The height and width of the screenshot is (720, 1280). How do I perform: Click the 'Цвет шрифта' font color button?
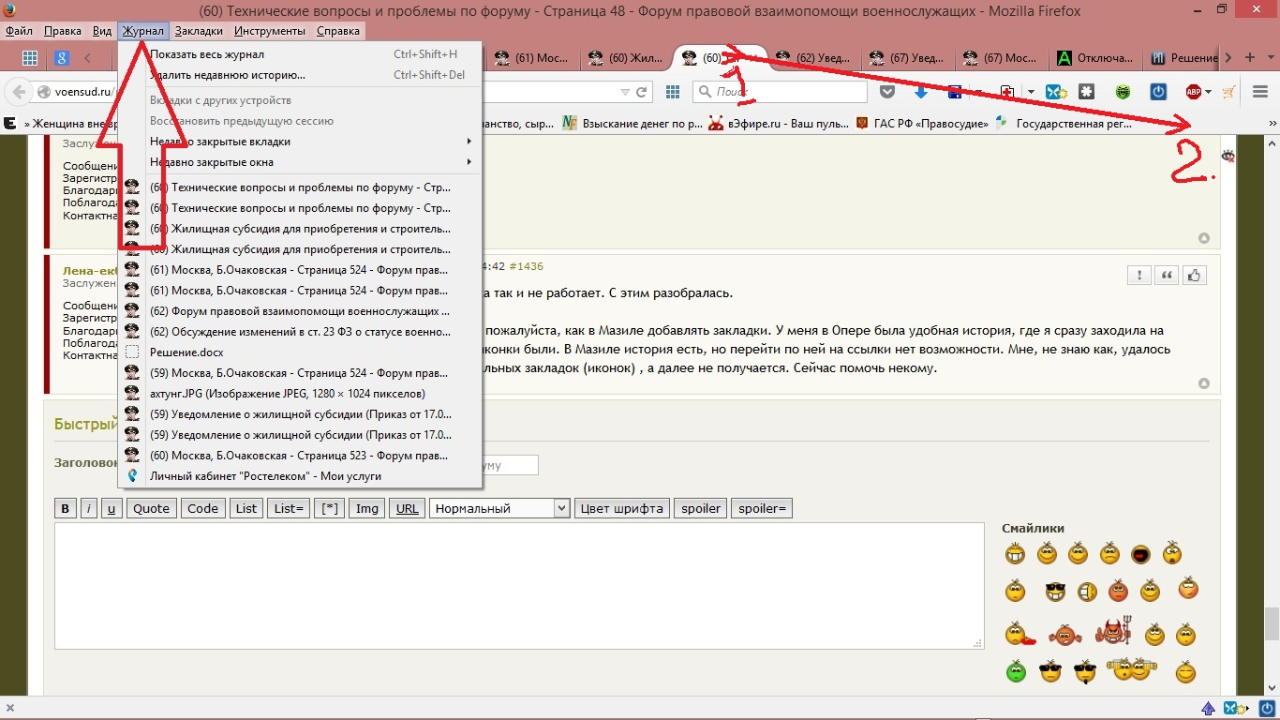tap(622, 508)
